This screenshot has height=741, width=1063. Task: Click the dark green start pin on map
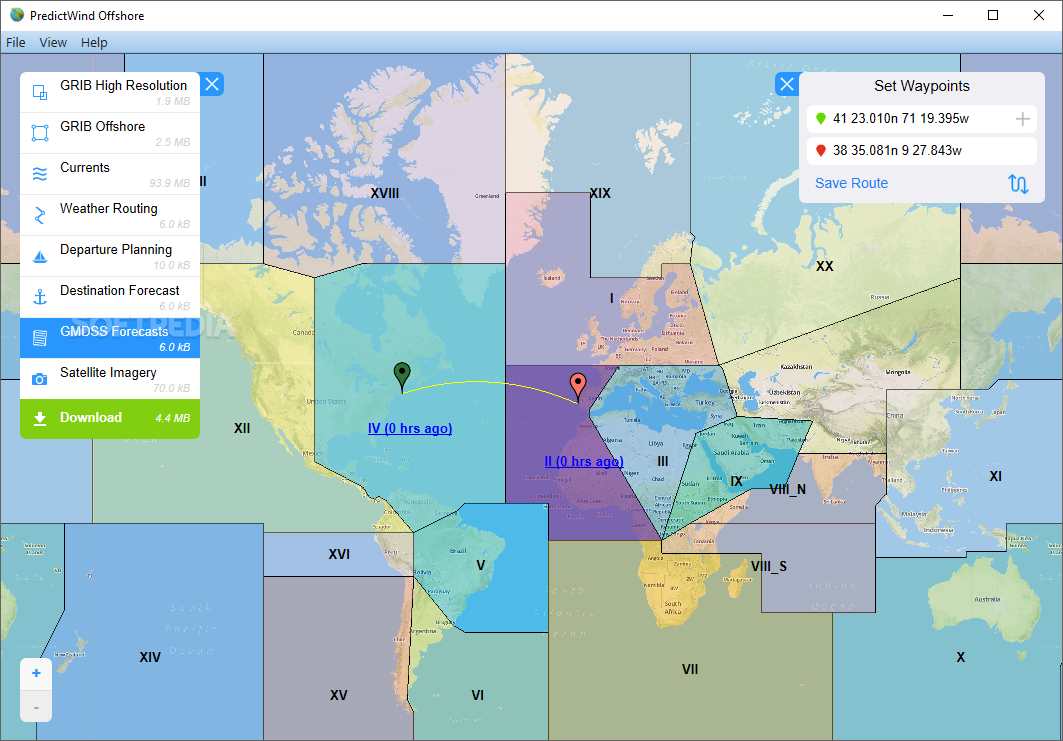point(402,375)
